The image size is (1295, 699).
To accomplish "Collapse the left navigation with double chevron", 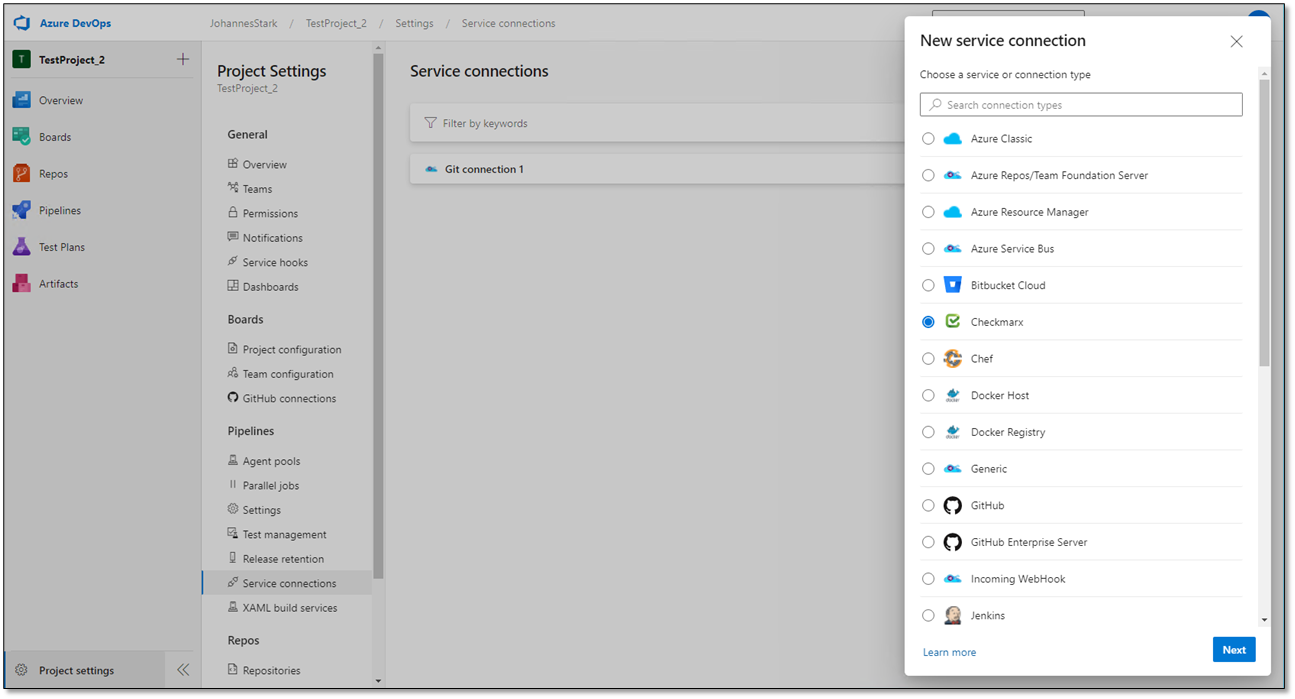I will coord(183,670).
